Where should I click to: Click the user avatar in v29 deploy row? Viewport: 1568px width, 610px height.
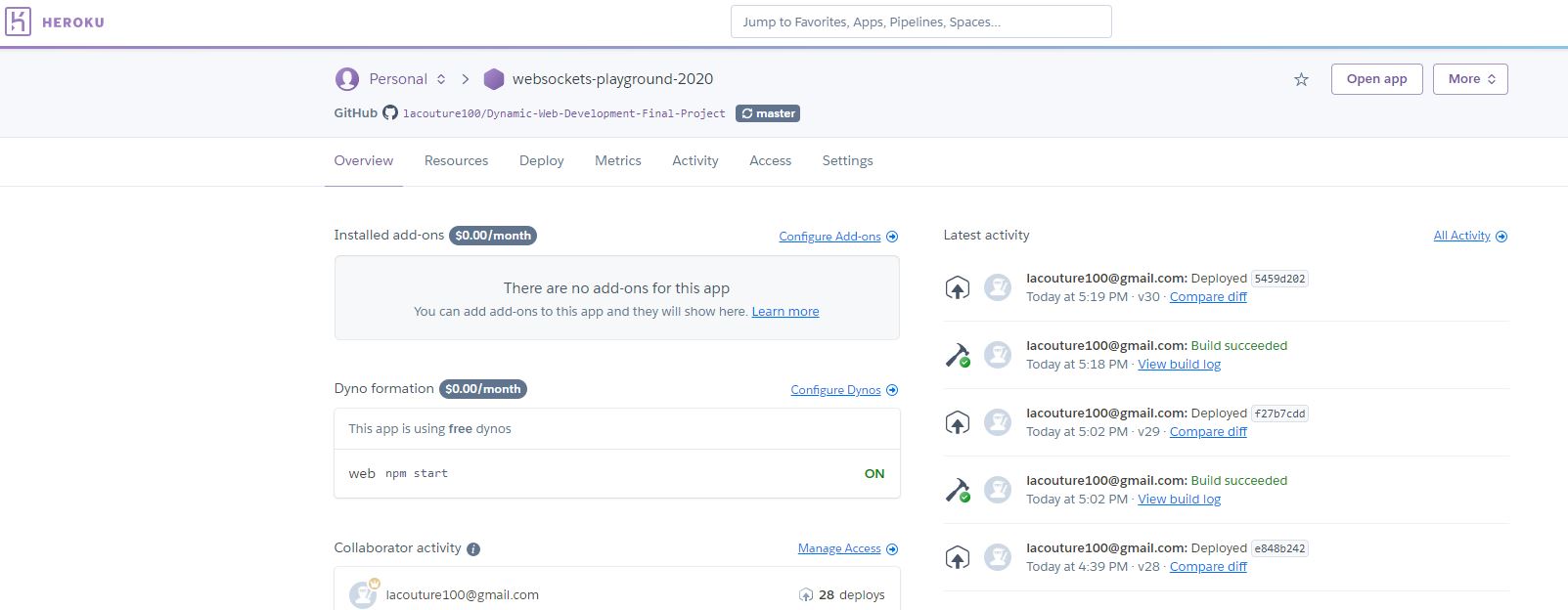point(998,422)
